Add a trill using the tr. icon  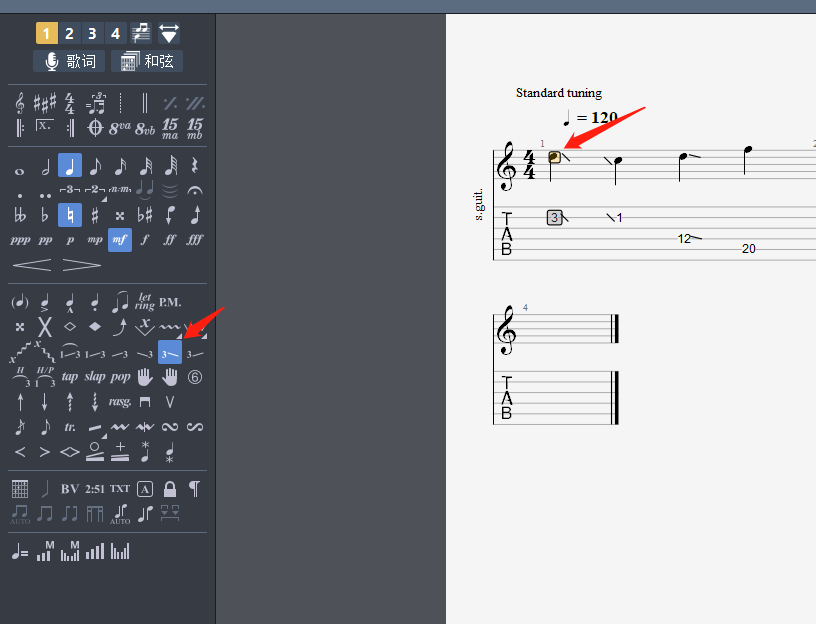70,427
